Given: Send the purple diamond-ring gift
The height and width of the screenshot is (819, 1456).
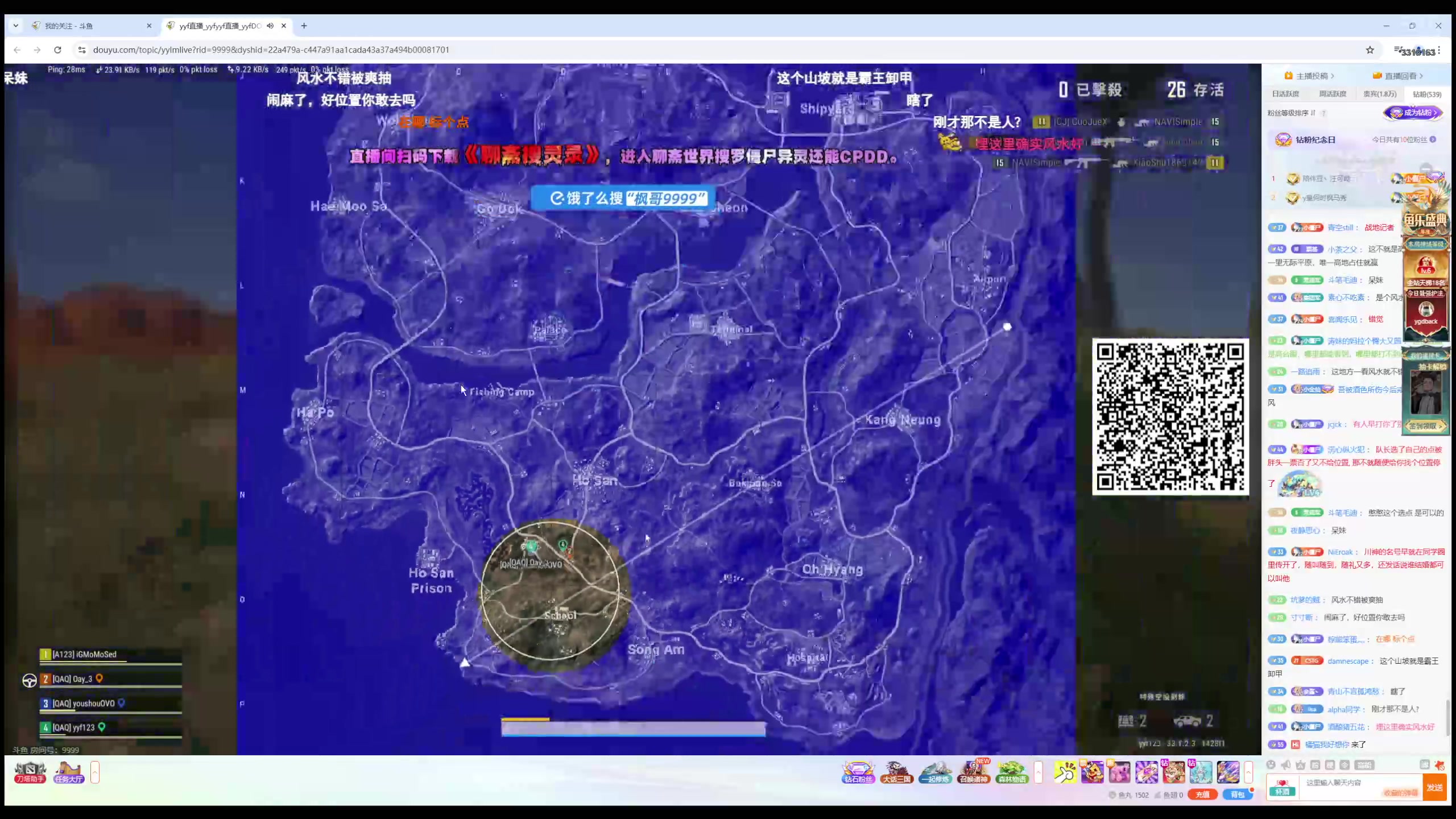Looking at the screenshot, I should (x=1147, y=772).
